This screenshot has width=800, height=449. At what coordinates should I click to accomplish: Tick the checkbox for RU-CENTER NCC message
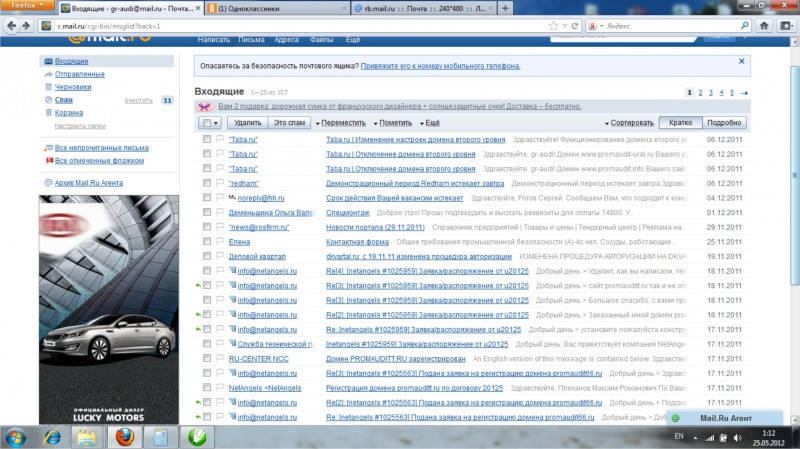[207, 358]
